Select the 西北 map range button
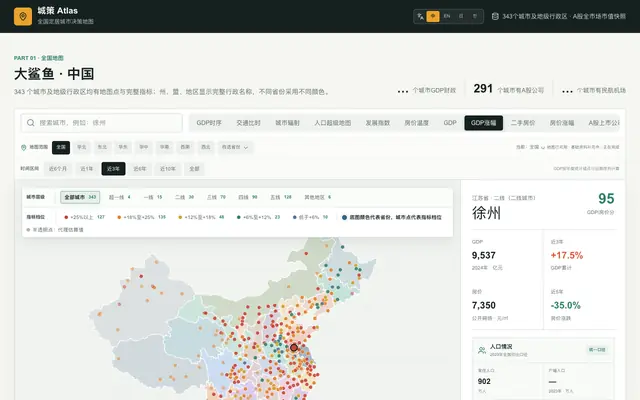 (x=206, y=147)
